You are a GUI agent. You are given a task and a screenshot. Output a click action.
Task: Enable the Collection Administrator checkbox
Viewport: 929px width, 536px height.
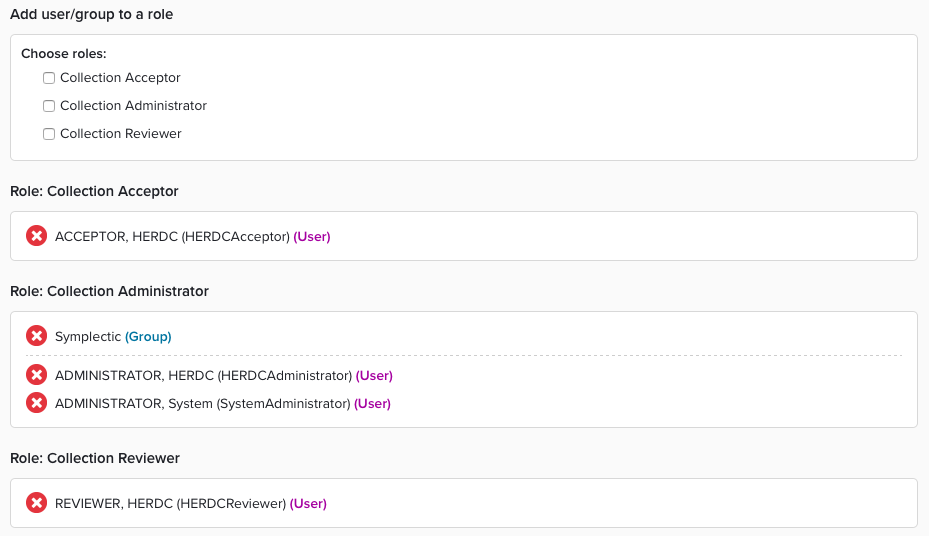coord(49,106)
